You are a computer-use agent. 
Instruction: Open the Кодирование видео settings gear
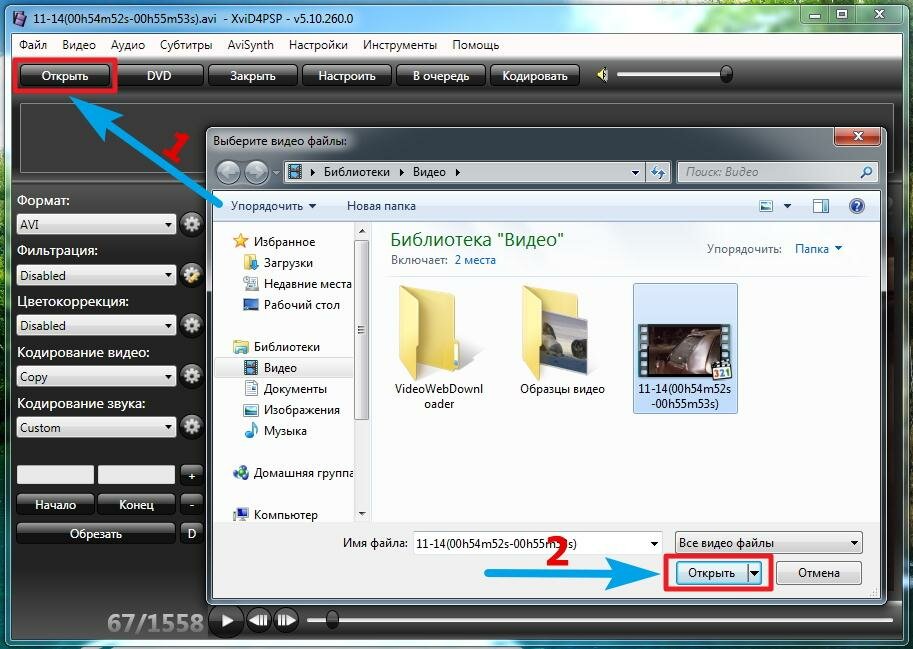pos(191,376)
